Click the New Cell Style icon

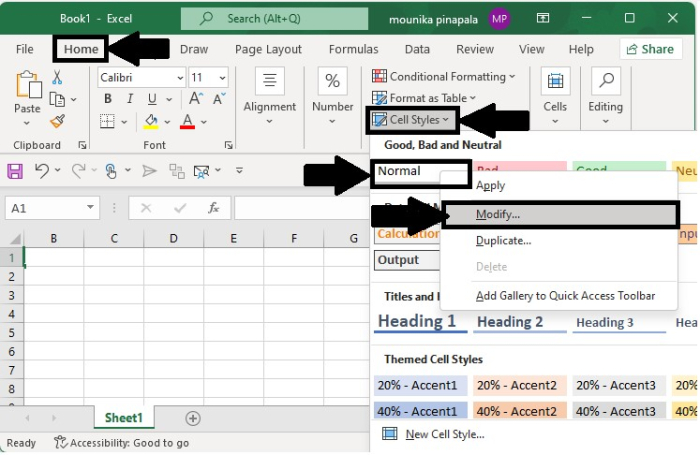[390, 434]
